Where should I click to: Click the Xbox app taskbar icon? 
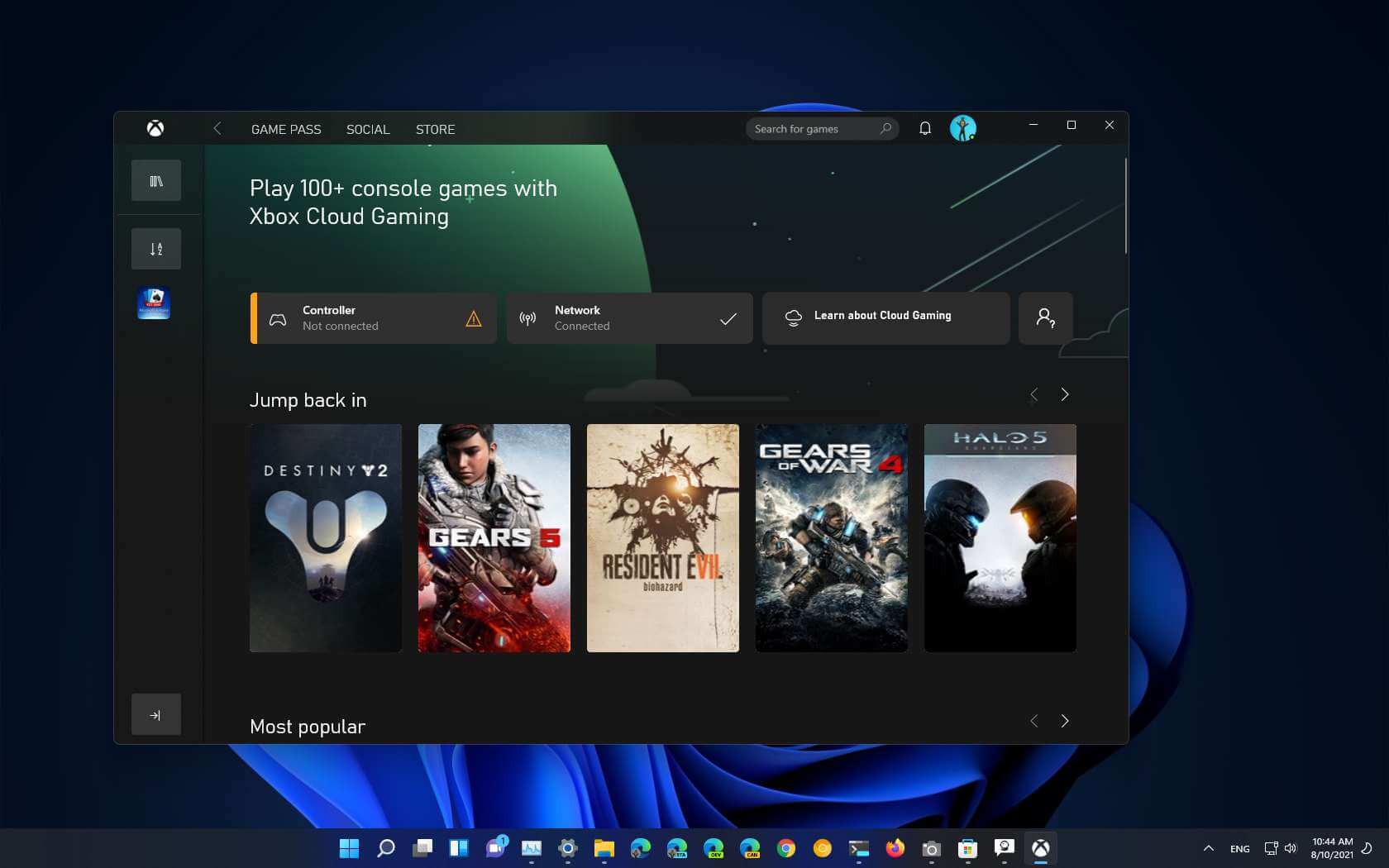[1041, 848]
